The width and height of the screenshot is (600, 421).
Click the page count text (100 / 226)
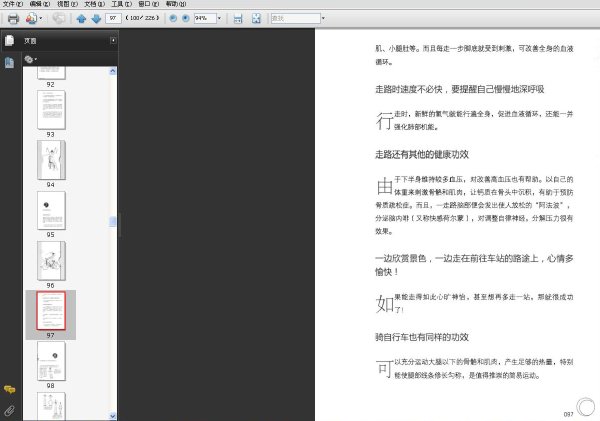[x=142, y=18]
